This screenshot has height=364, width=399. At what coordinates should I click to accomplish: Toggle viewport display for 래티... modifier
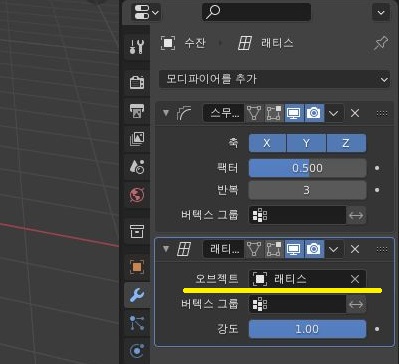point(294,249)
